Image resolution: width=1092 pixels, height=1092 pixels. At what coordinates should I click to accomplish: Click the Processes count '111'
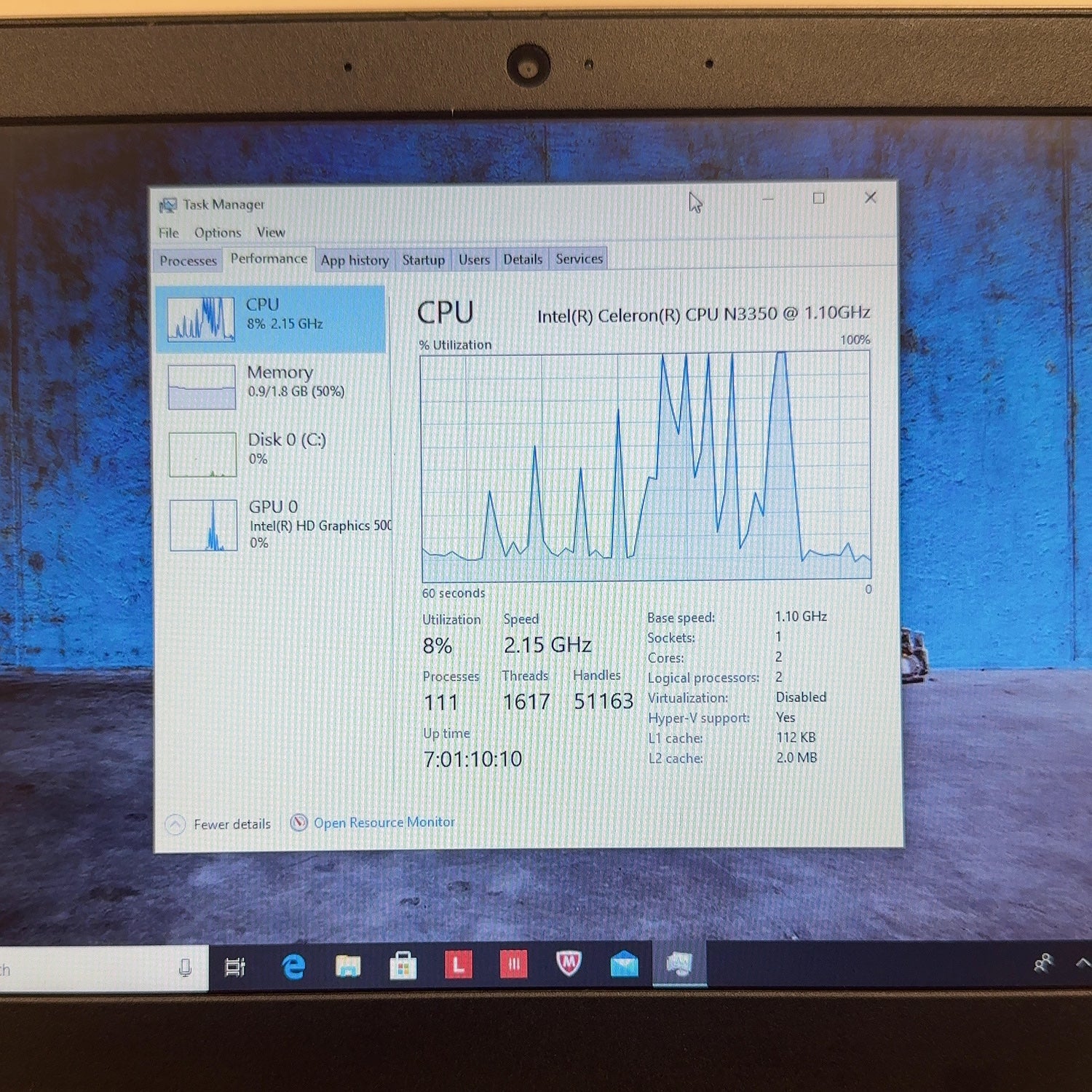tap(441, 703)
